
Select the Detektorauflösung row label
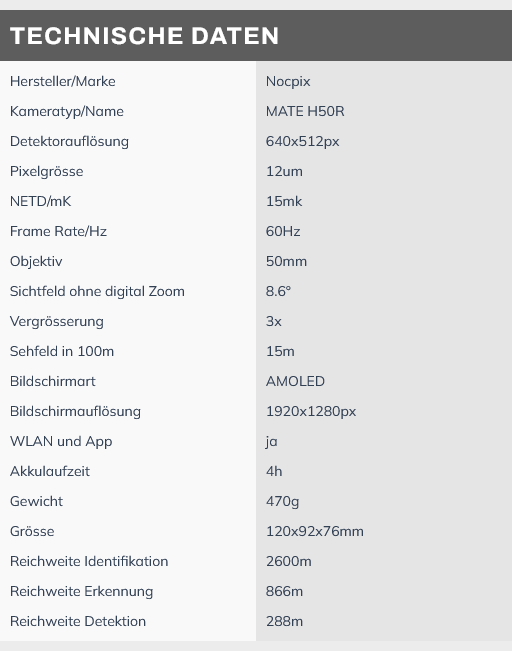tap(69, 142)
